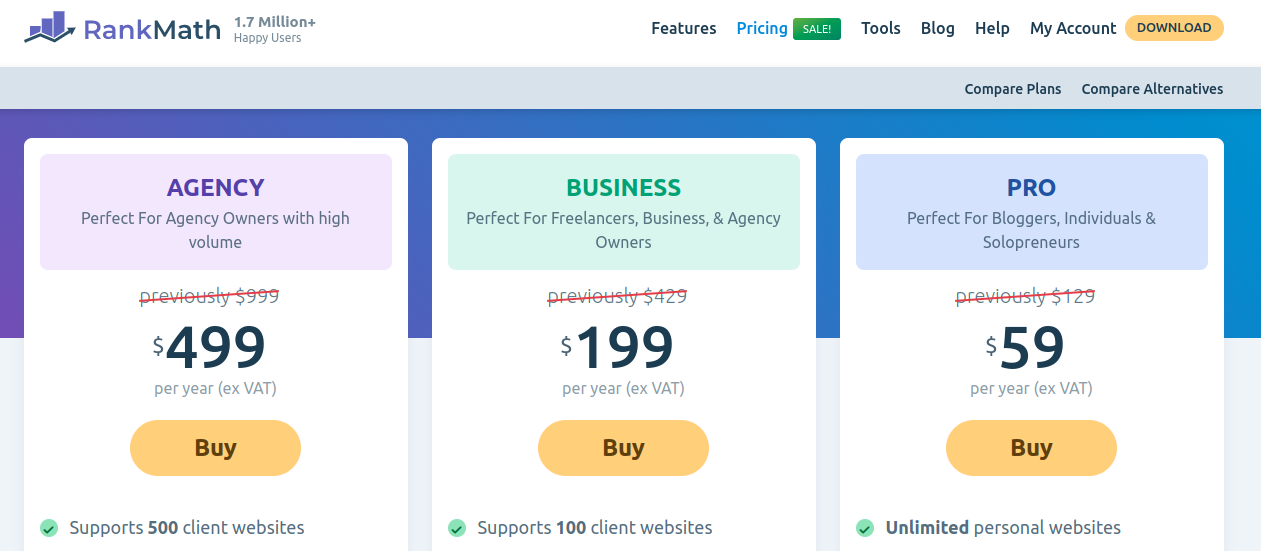Open the Help menu
Screen dimensions: 1261x551
992,28
